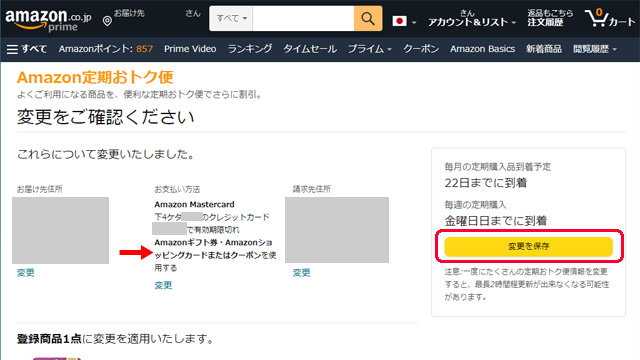Click the orange search magnifier button
The width and height of the screenshot is (640, 360).
click(x=368, y=18)
